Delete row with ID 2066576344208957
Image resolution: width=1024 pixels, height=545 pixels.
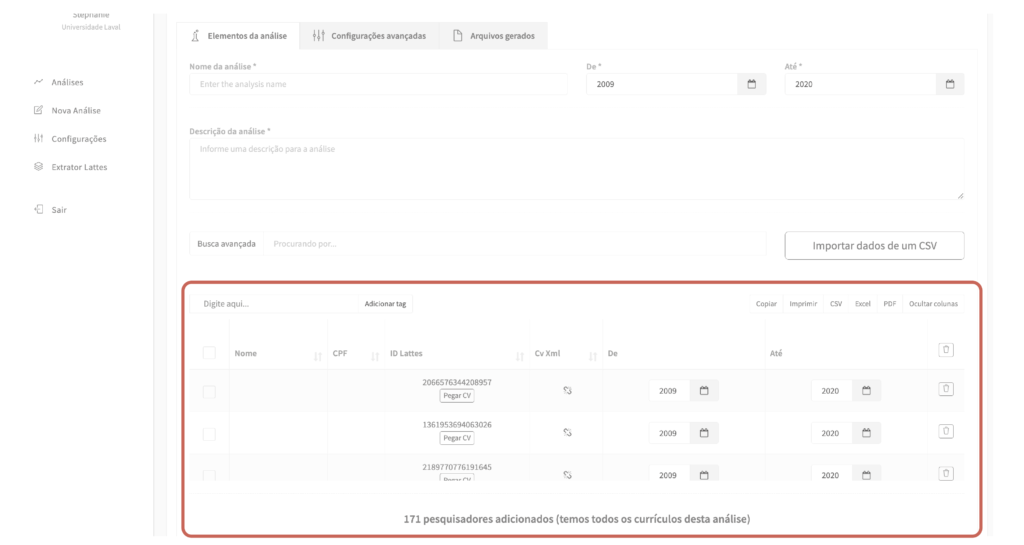pyautogui.click(x=946, y=389)
